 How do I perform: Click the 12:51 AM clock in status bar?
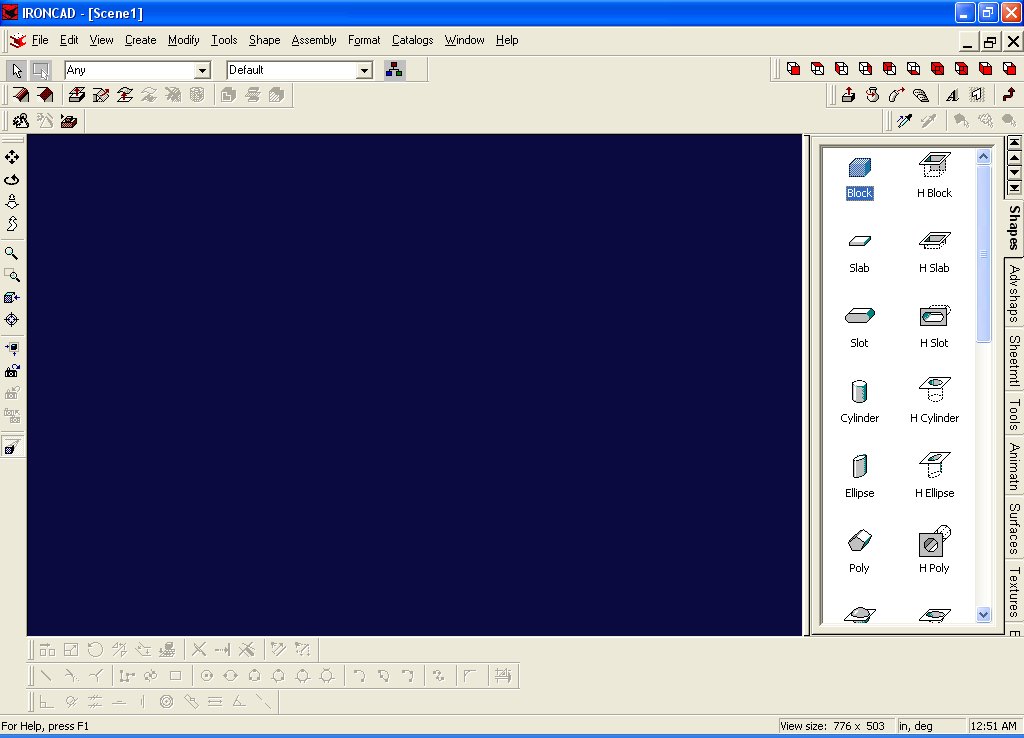(x=993, y=726)
